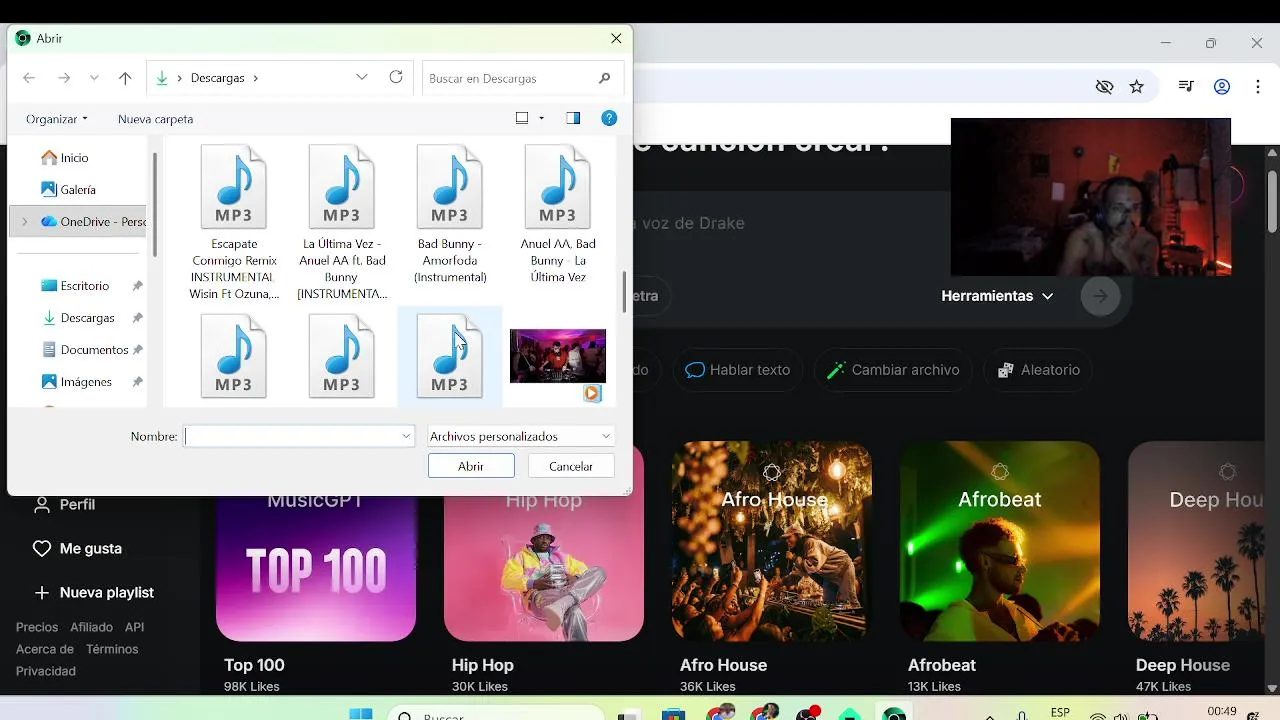Image resolution: width=1280 pixels, height=720 pixels.
Task: Click the round arrow submit button
Action: point(1101,296)
